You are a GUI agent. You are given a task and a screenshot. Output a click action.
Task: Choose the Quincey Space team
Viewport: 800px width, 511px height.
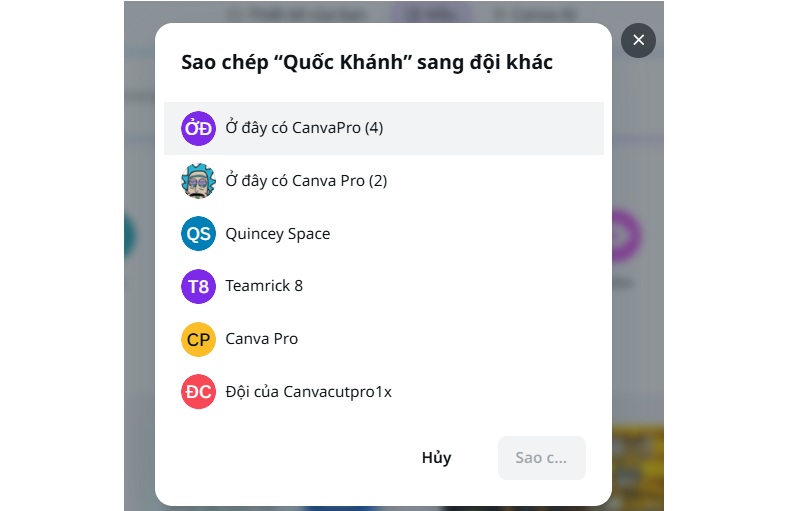pyautogui.click(x=277, y=234)
